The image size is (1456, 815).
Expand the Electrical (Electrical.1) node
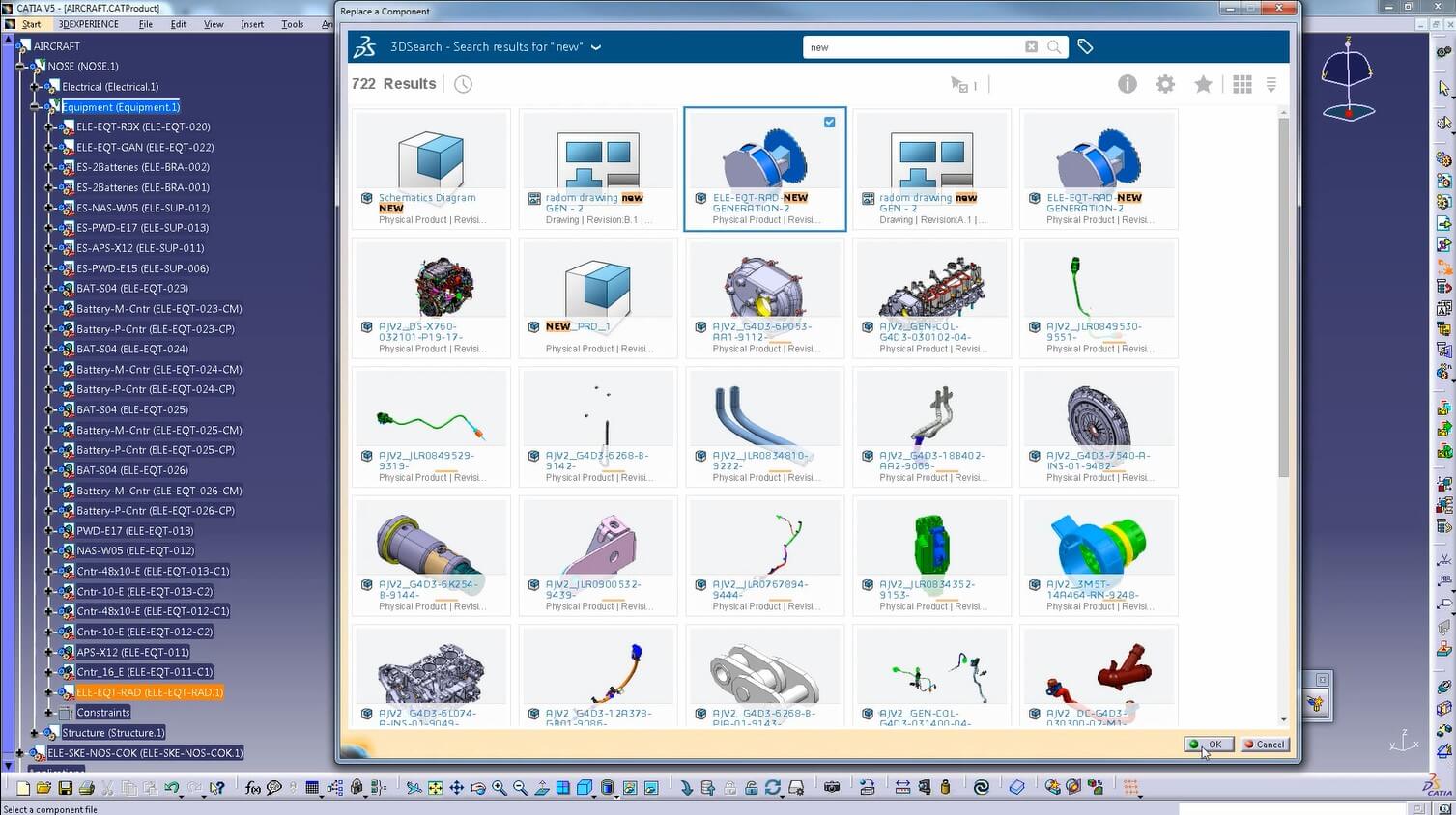(35, 87)
